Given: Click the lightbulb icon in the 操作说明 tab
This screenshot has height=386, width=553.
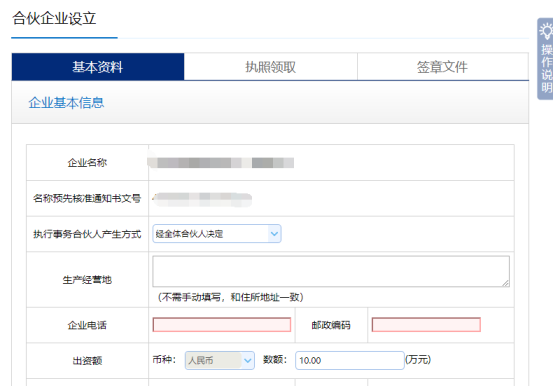Looking at the screenshot, I should 547,32.
